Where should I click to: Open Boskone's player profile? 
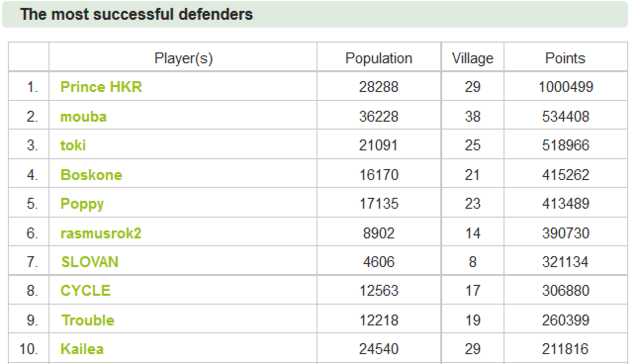click(x=91, y=175)
